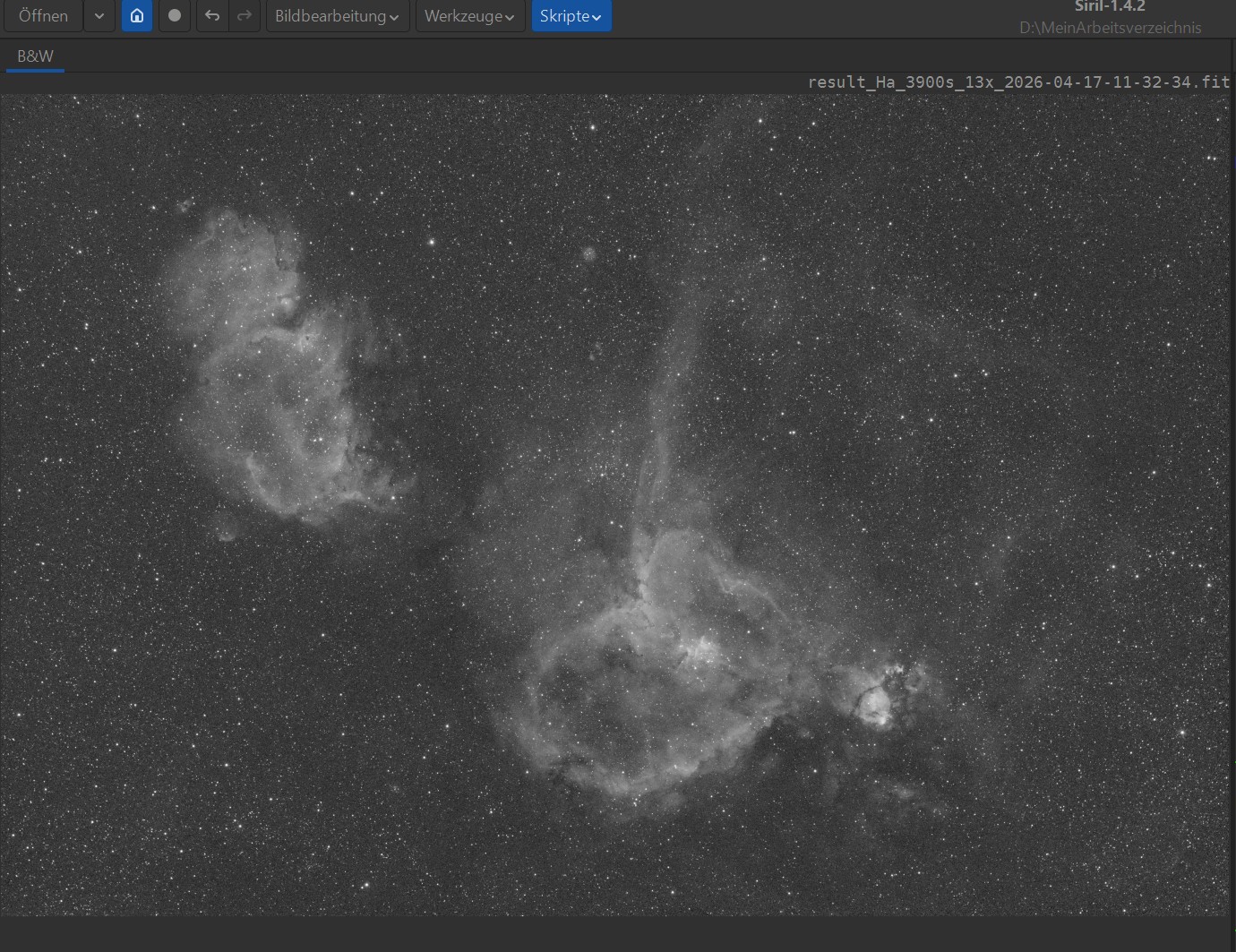Click the D:\MeinArbeitsverzeichnis working directory path
This screenshot has width=1236, height=952.
pyautogui.click(x=1110, y=28)
